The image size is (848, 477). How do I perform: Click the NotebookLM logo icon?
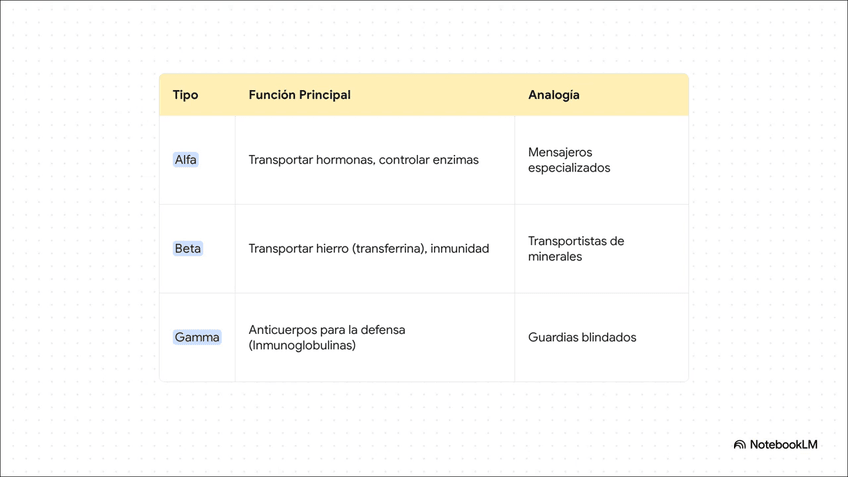click(x=740, y=444)
